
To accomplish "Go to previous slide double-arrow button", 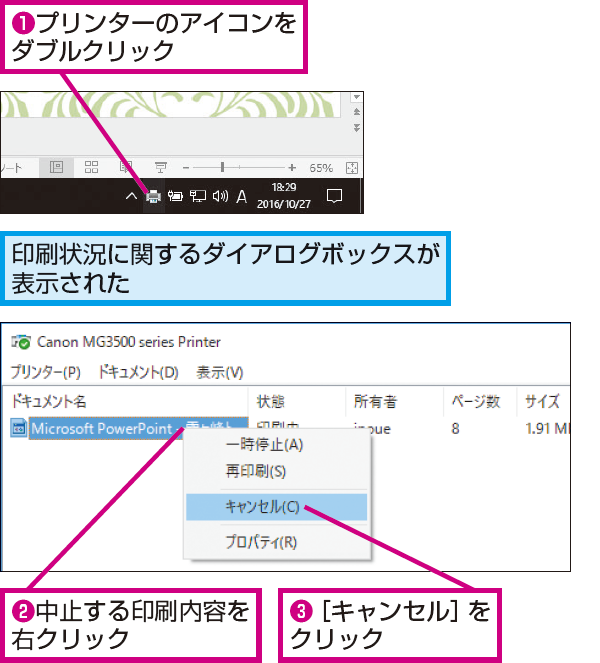I will point(357,112).
